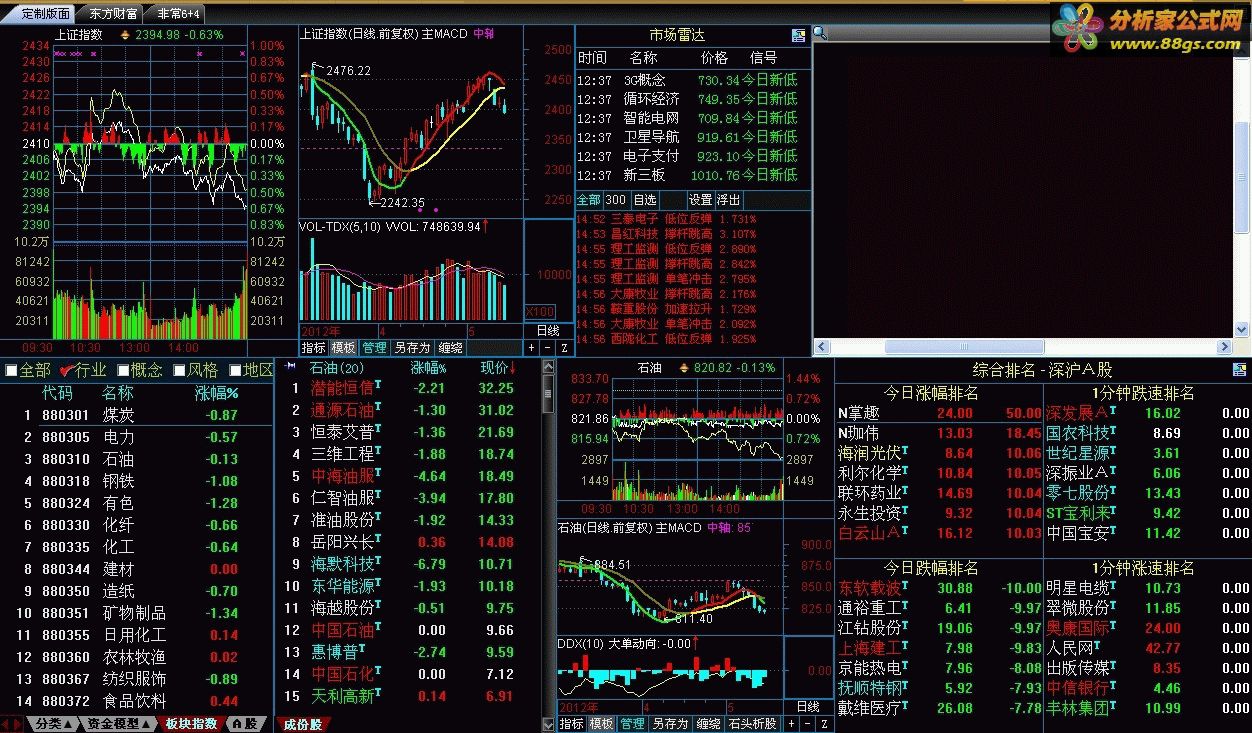Switch to 东方财富 tab
Screen dimensions: 1252x733
(x=112, y=14)
